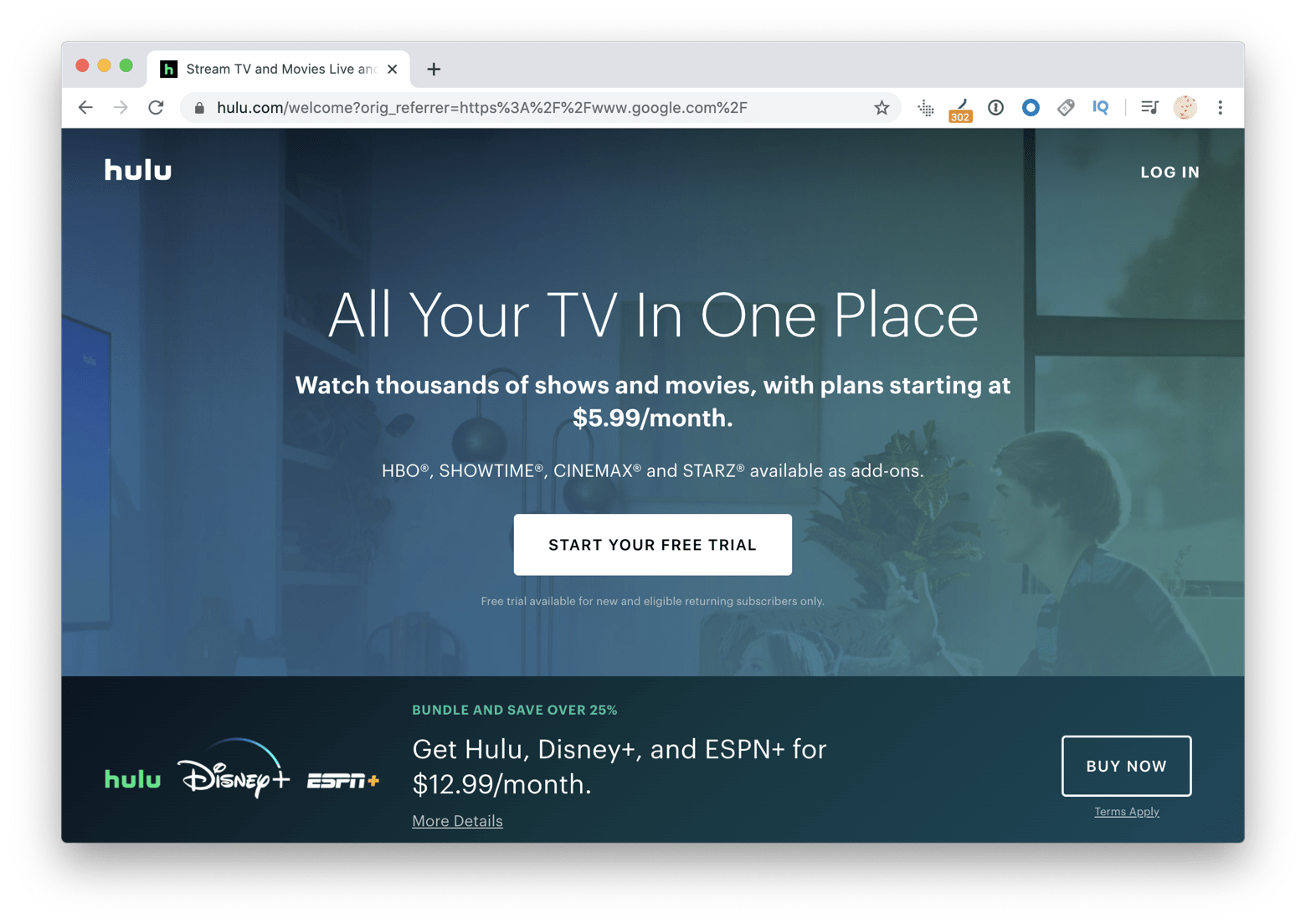Open Chrome's three-dot menu
The height and width of the screenshot is (924, 1306).
1221,107
